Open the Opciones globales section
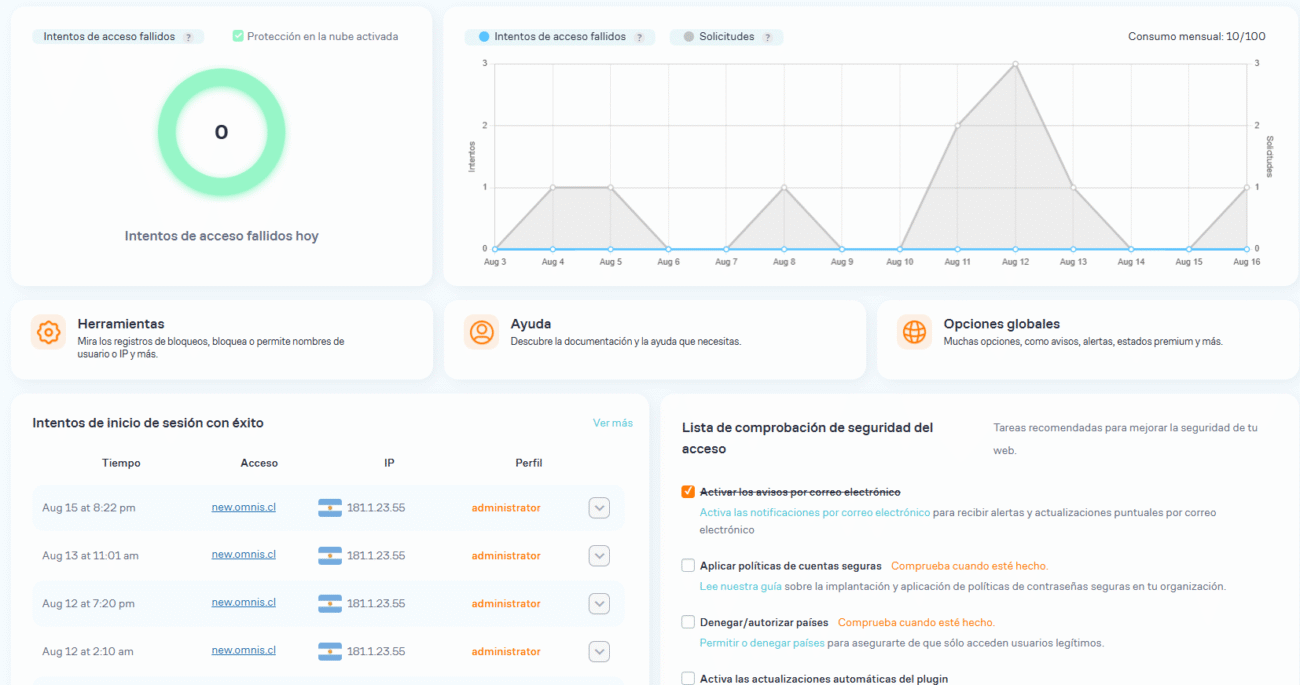This screenshot has width=1300, height=685. [1001, 324]
